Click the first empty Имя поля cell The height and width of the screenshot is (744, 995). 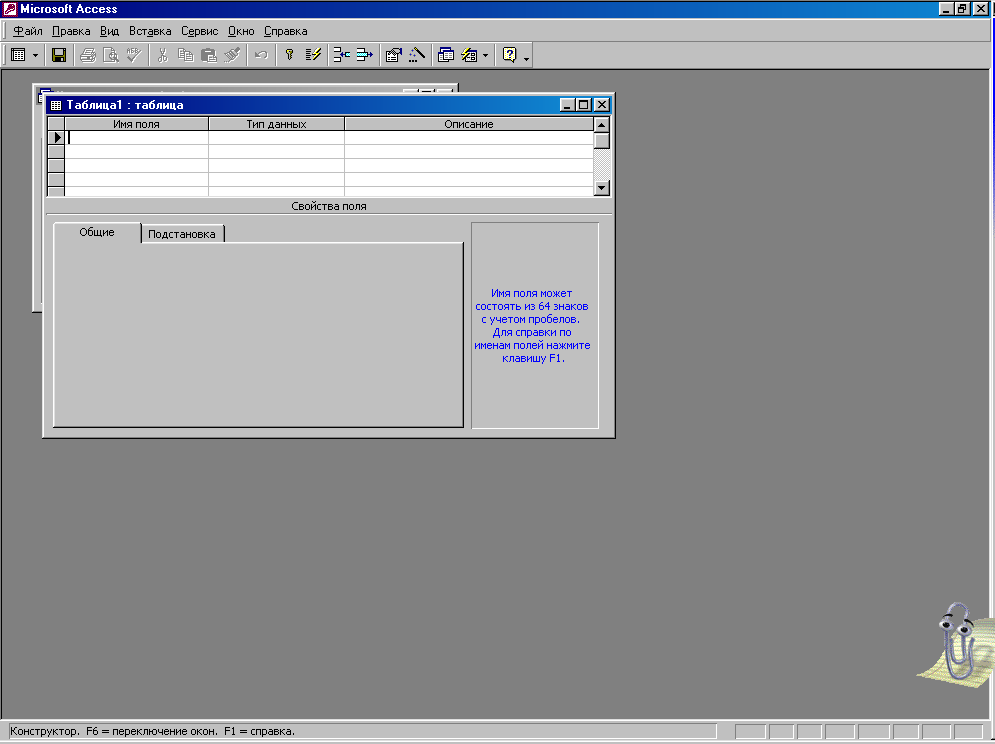click(136, 137)
